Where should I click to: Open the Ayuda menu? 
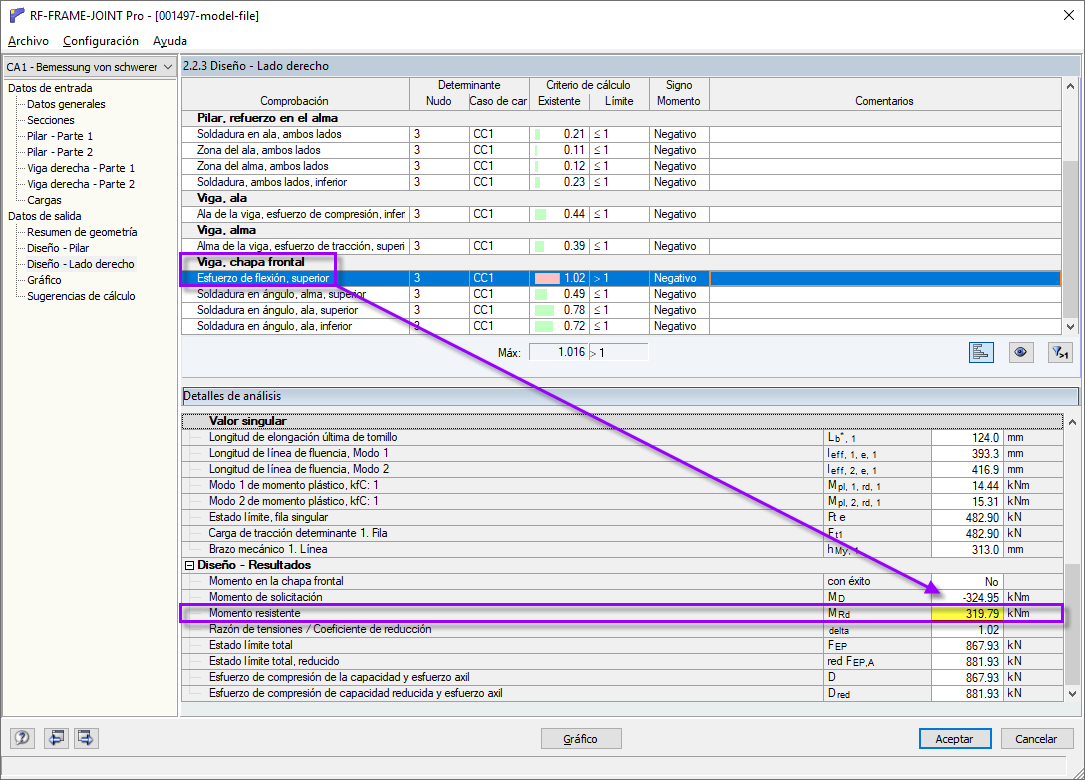(x=170, y=41)
